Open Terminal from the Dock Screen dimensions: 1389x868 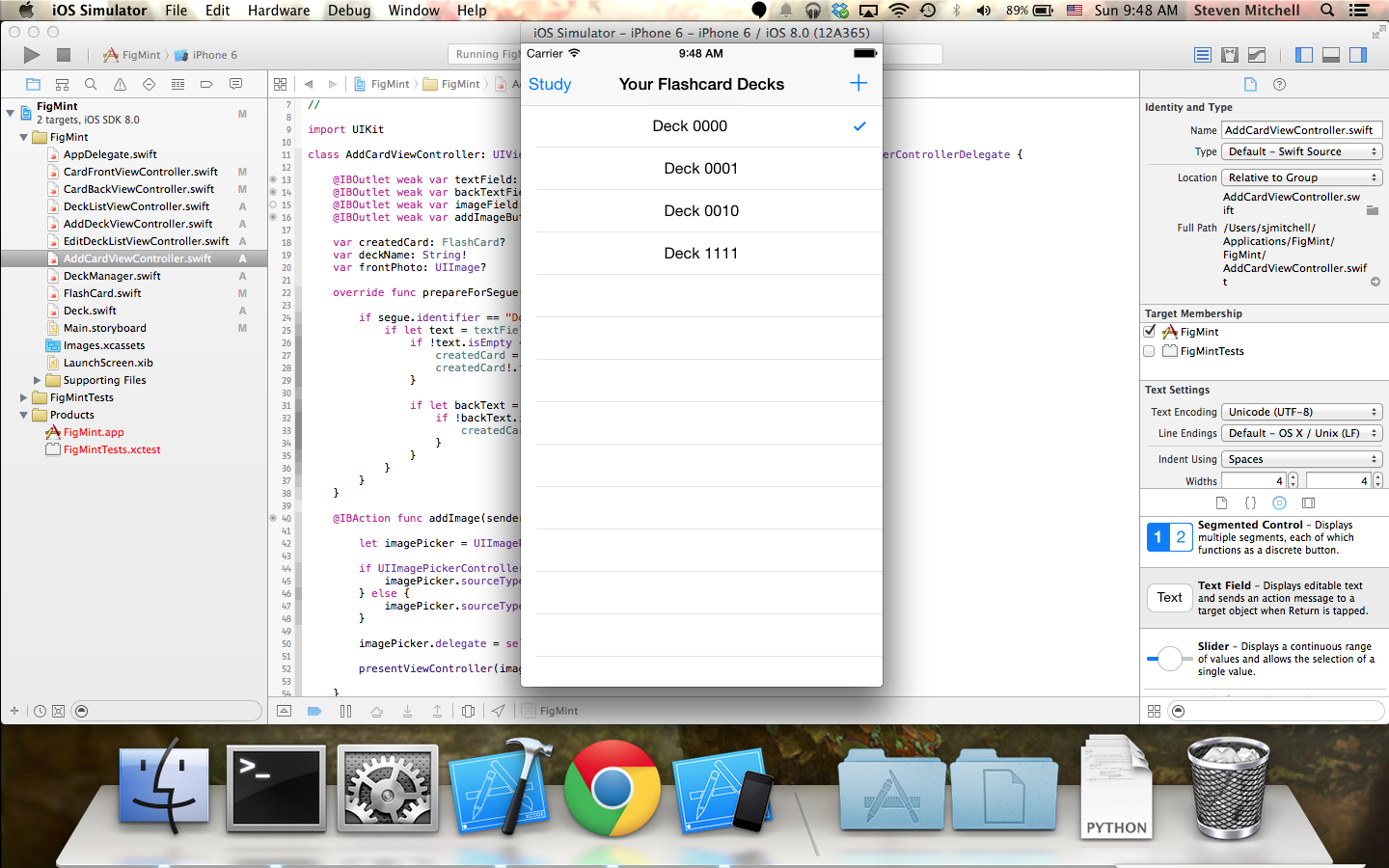click(276, 787)
